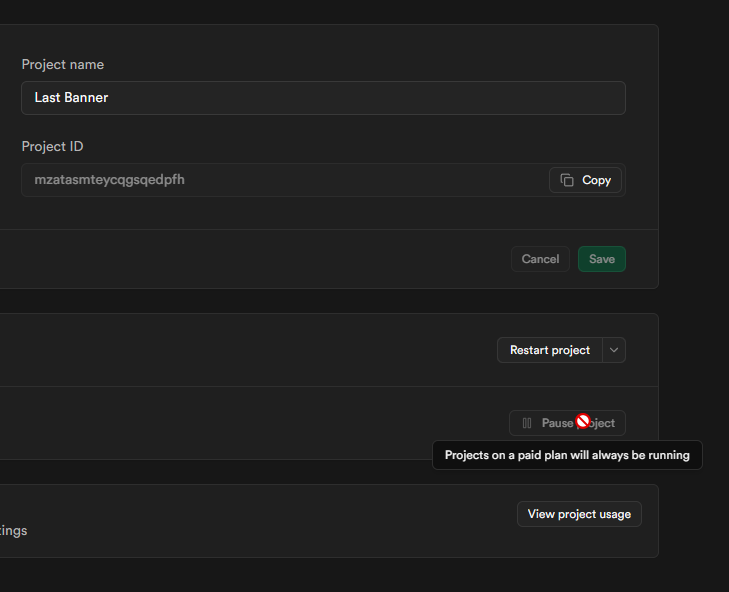Click the word 'Restart' on the restart button
The image size is (729, 592).
[x=531, y=350]
